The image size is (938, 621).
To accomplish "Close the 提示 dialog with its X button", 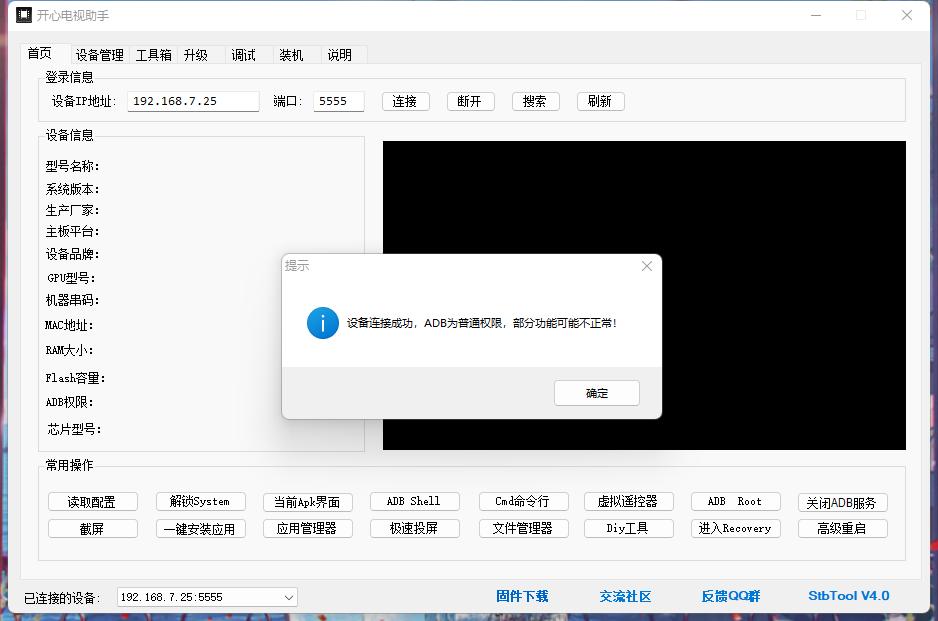I will pyautogui.click(x=646, y=266).
